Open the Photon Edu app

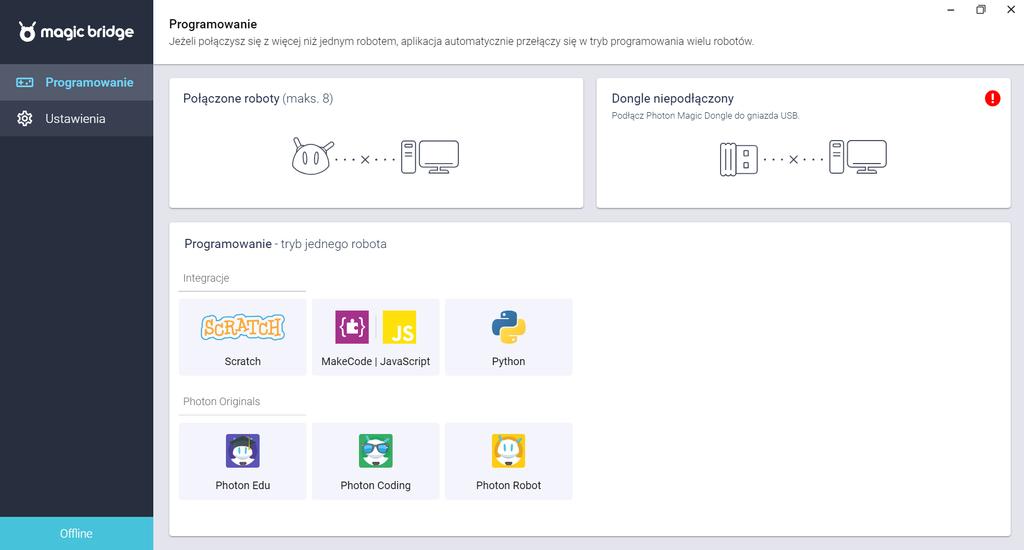(x=242, y=461)
